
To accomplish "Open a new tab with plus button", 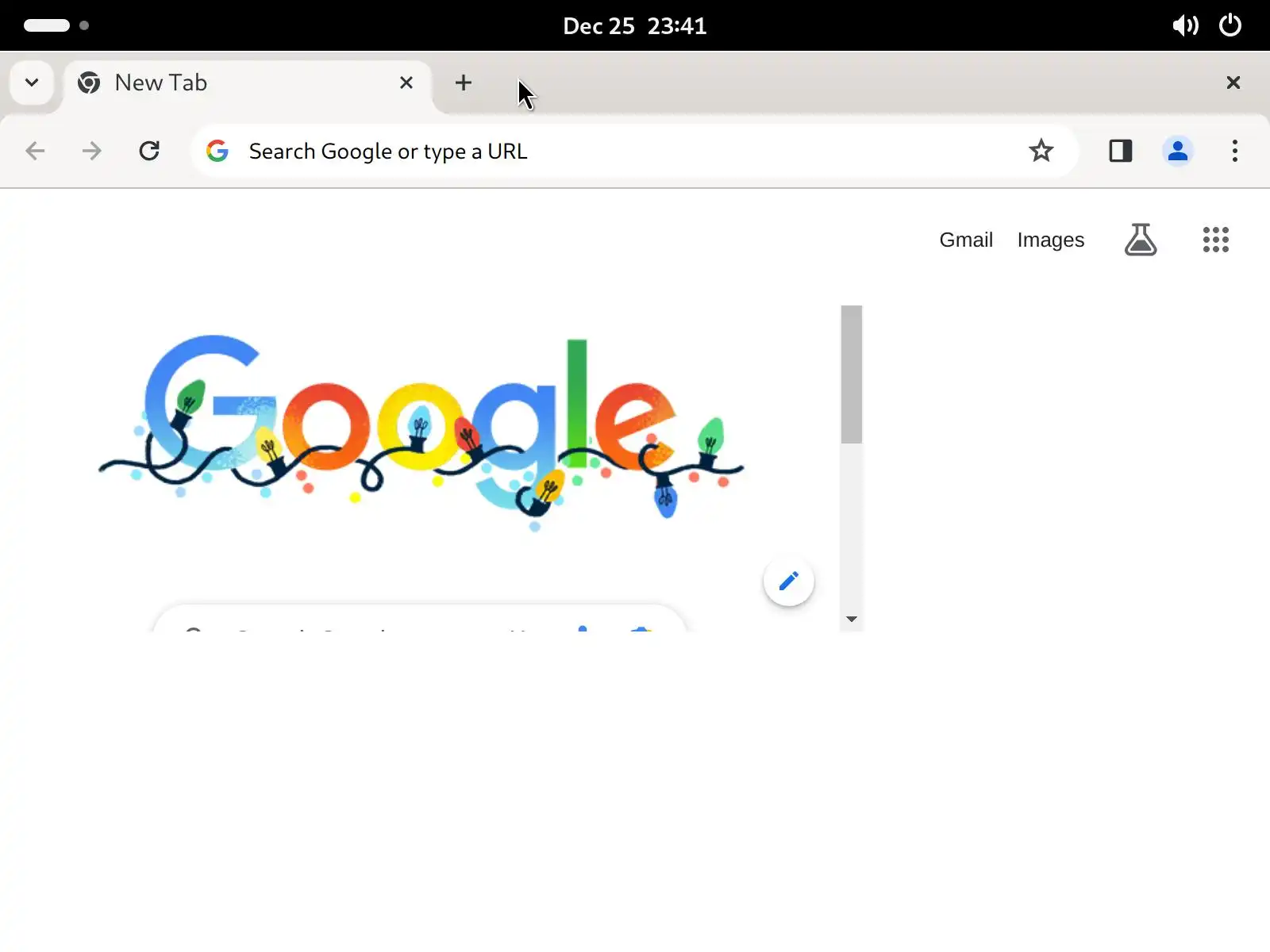I will (464, 83).
